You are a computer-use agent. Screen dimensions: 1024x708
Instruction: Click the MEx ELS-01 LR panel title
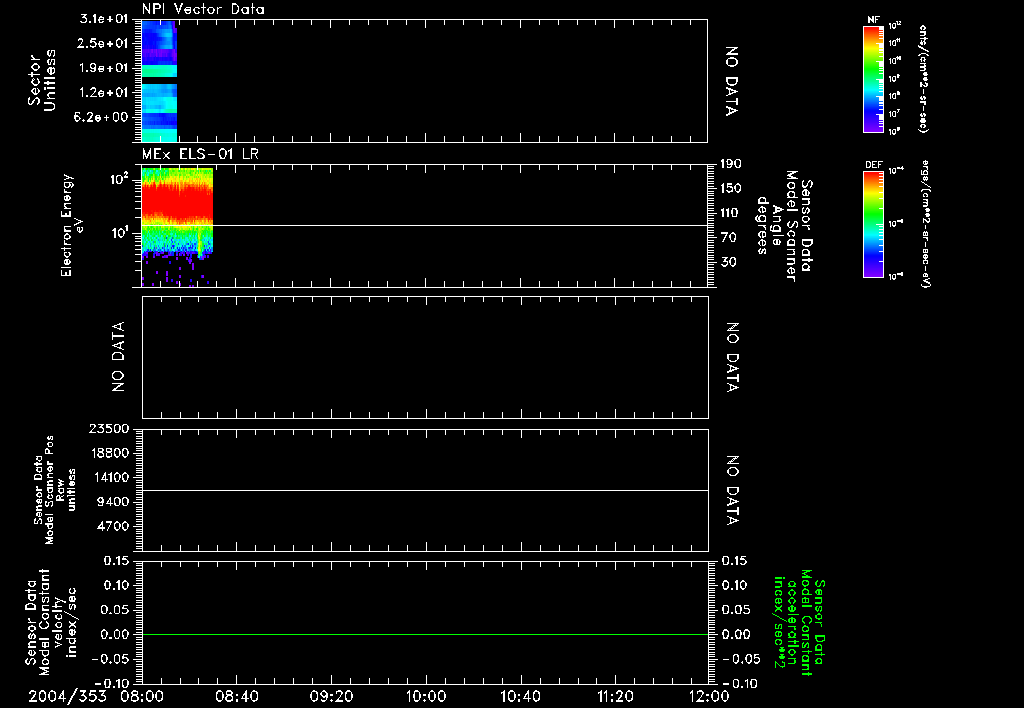click(x=200, y=154)
